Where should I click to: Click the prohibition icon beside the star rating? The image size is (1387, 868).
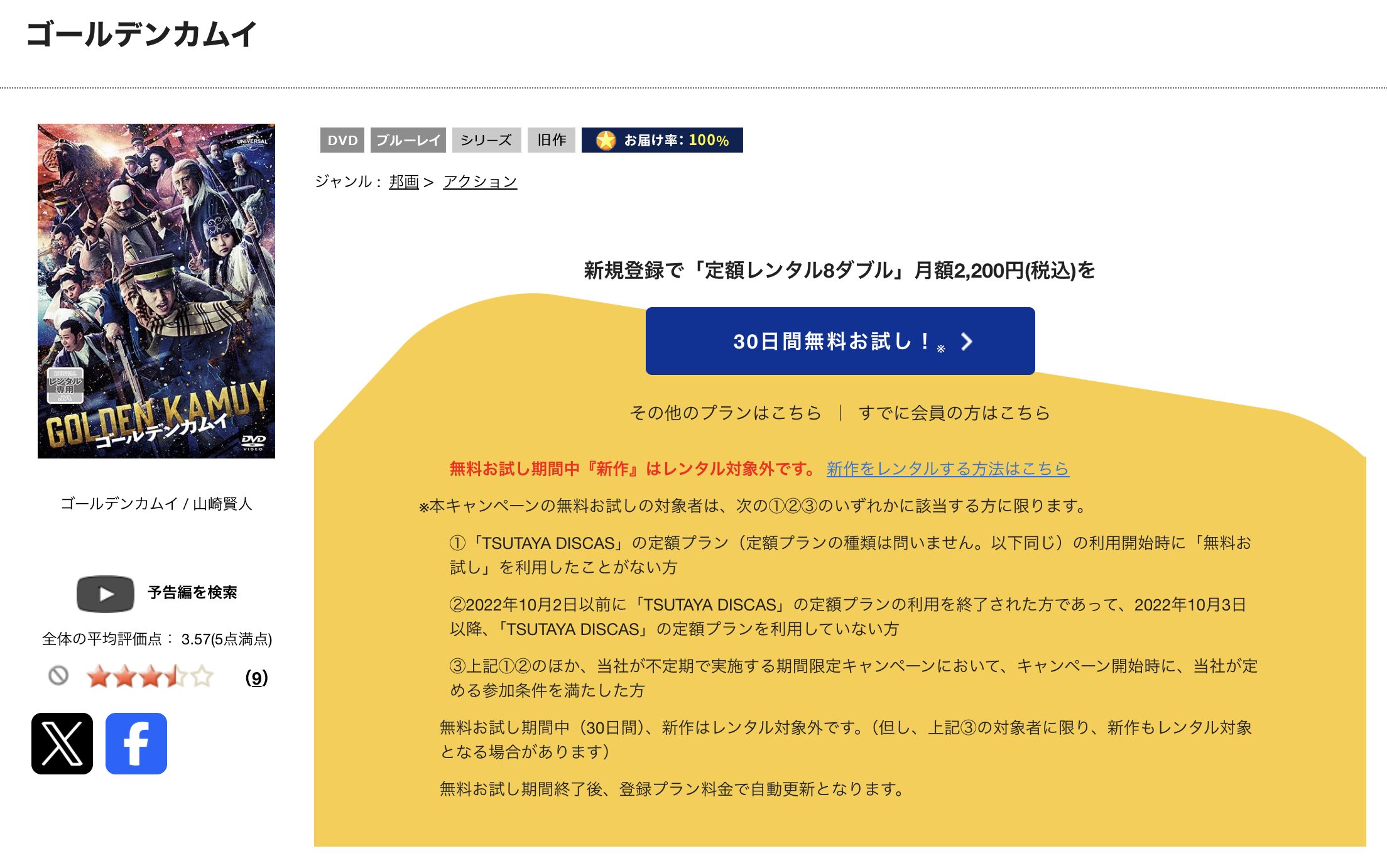point(58,676)
